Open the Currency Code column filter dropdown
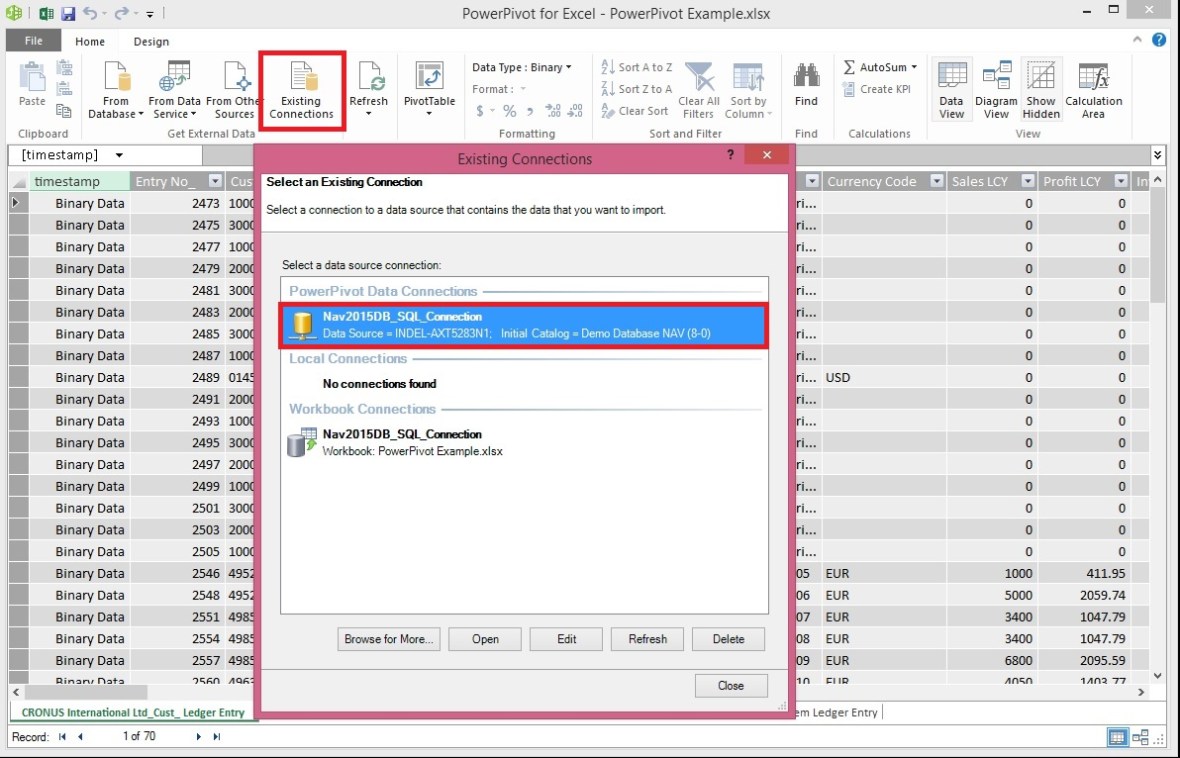Screen dimensions: 1180x758 pos(934,181)
